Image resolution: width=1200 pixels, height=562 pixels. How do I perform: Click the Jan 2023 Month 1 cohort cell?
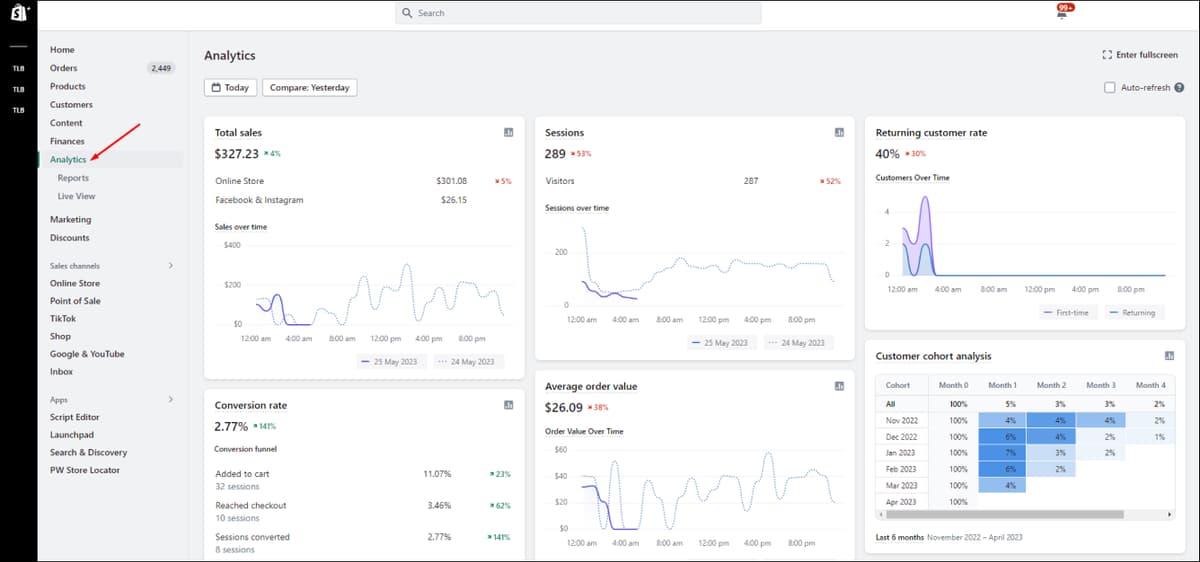tap(1002, 453)
